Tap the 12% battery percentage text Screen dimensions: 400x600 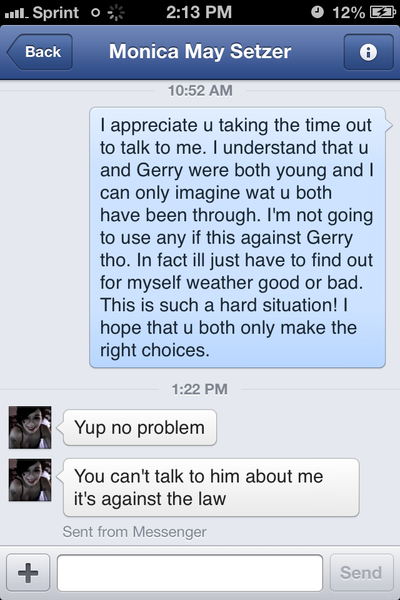(348, 13)
